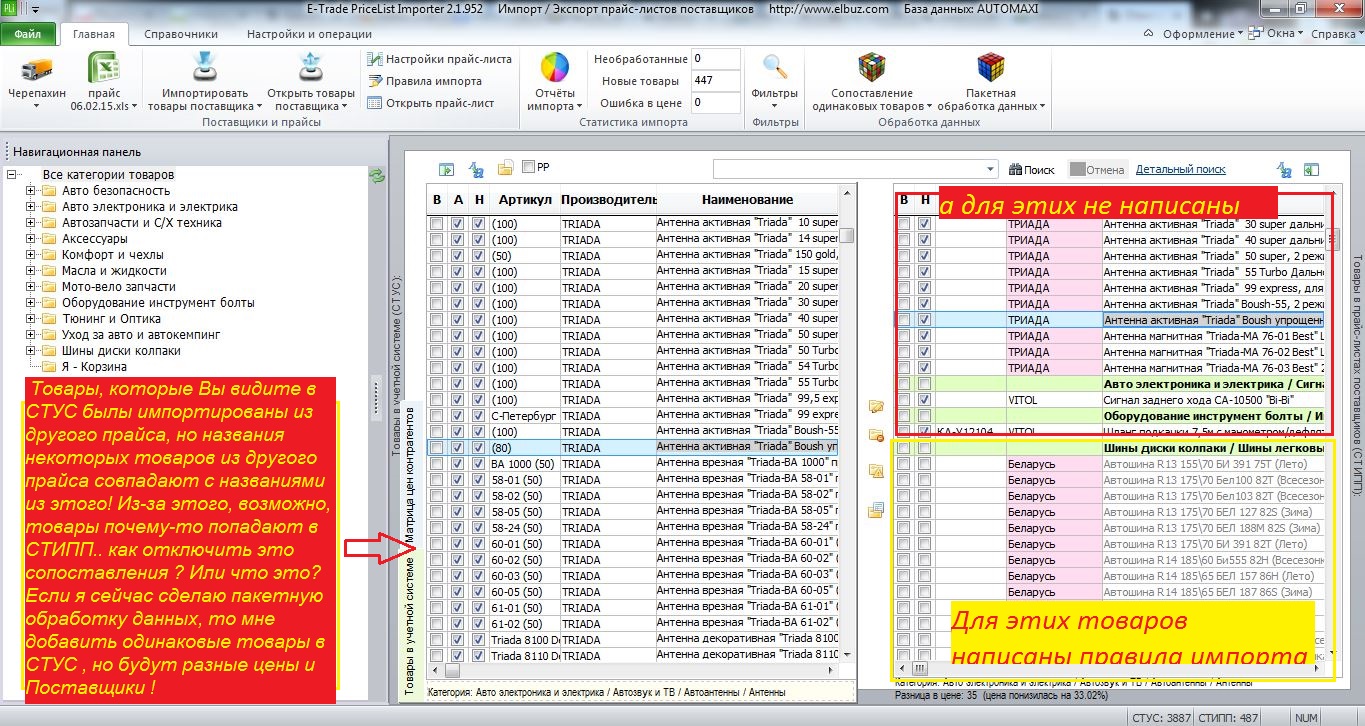This screenshot has height=726, width=1365.
Task: Toggle the А checkbox for article BA 1000 (50)
Action: [457, 464]
